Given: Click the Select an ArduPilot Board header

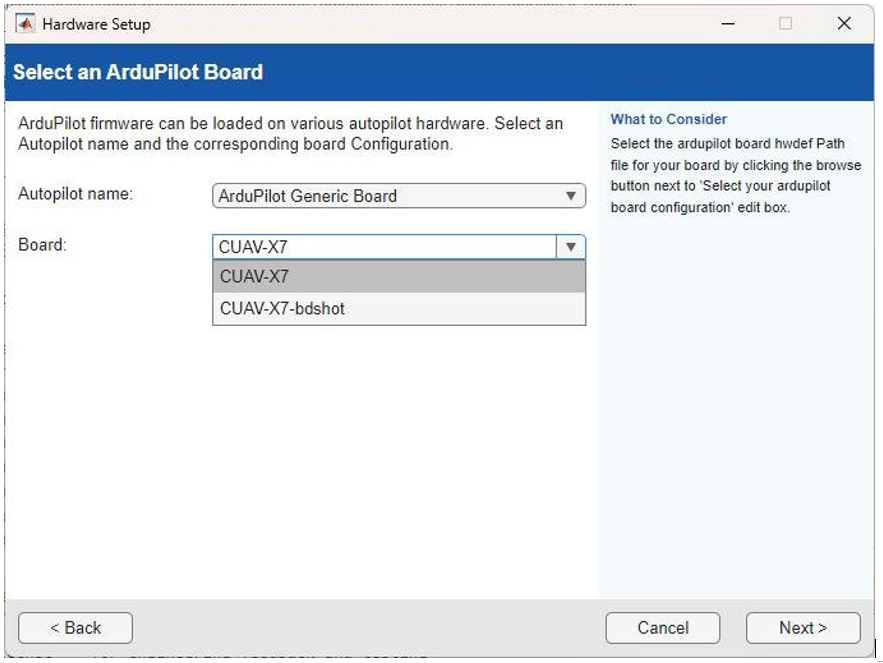Looking at the screenshot, I should click(138, 72).
